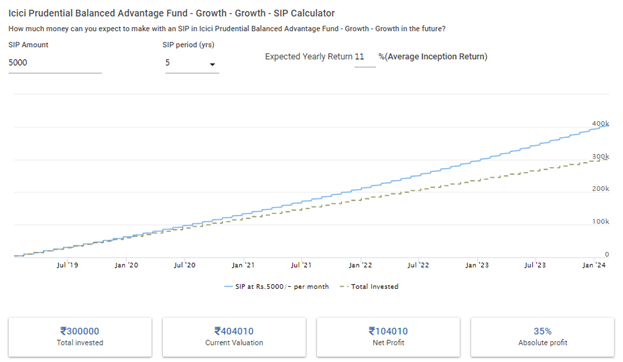Click the '%(Average Inception Return)' text
The width and height of the screenshot is (623, 362).
[433, 57]
